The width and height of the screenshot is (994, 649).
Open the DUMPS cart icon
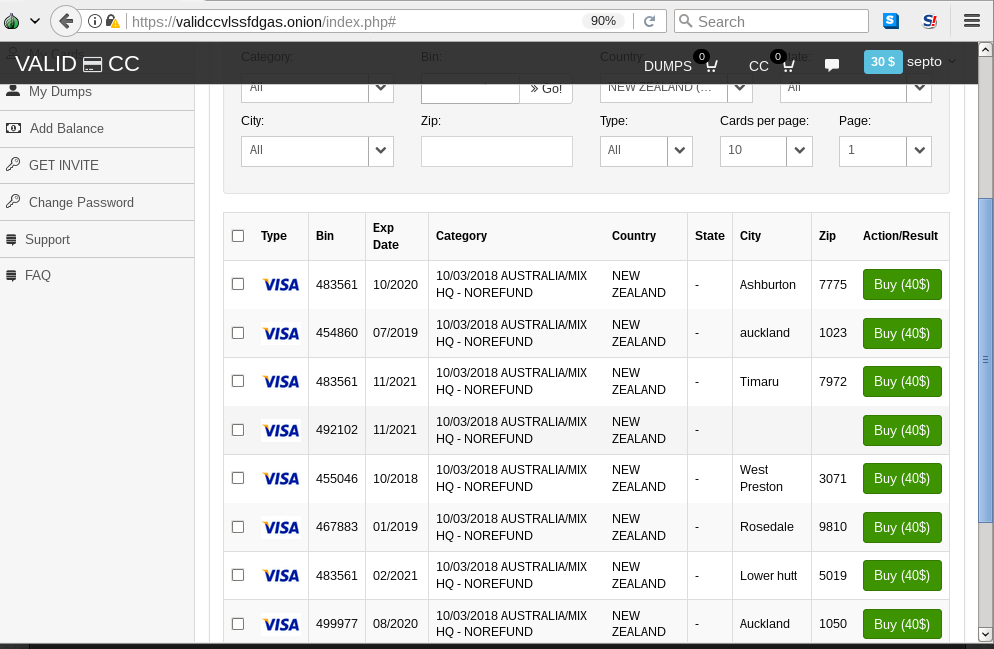pos(711,65)
